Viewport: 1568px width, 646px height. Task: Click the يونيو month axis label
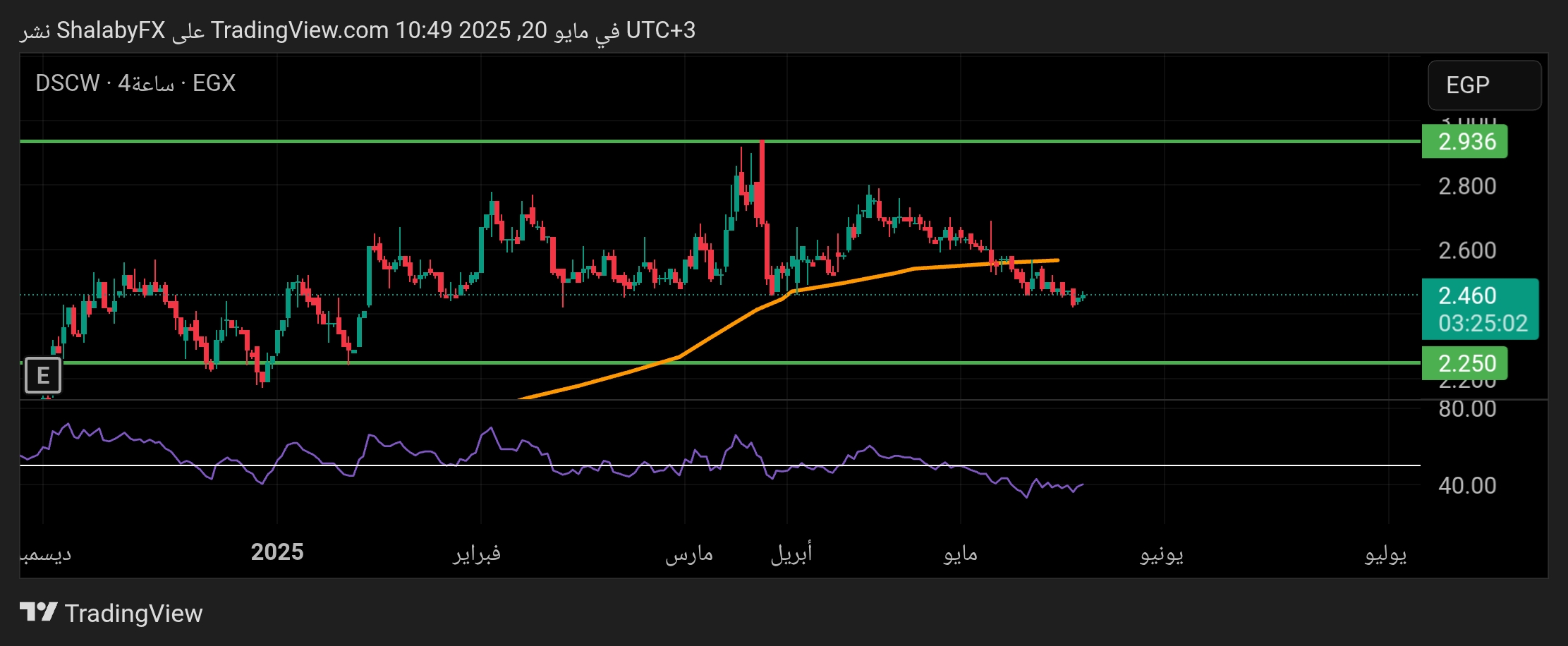coord(1162,554)
